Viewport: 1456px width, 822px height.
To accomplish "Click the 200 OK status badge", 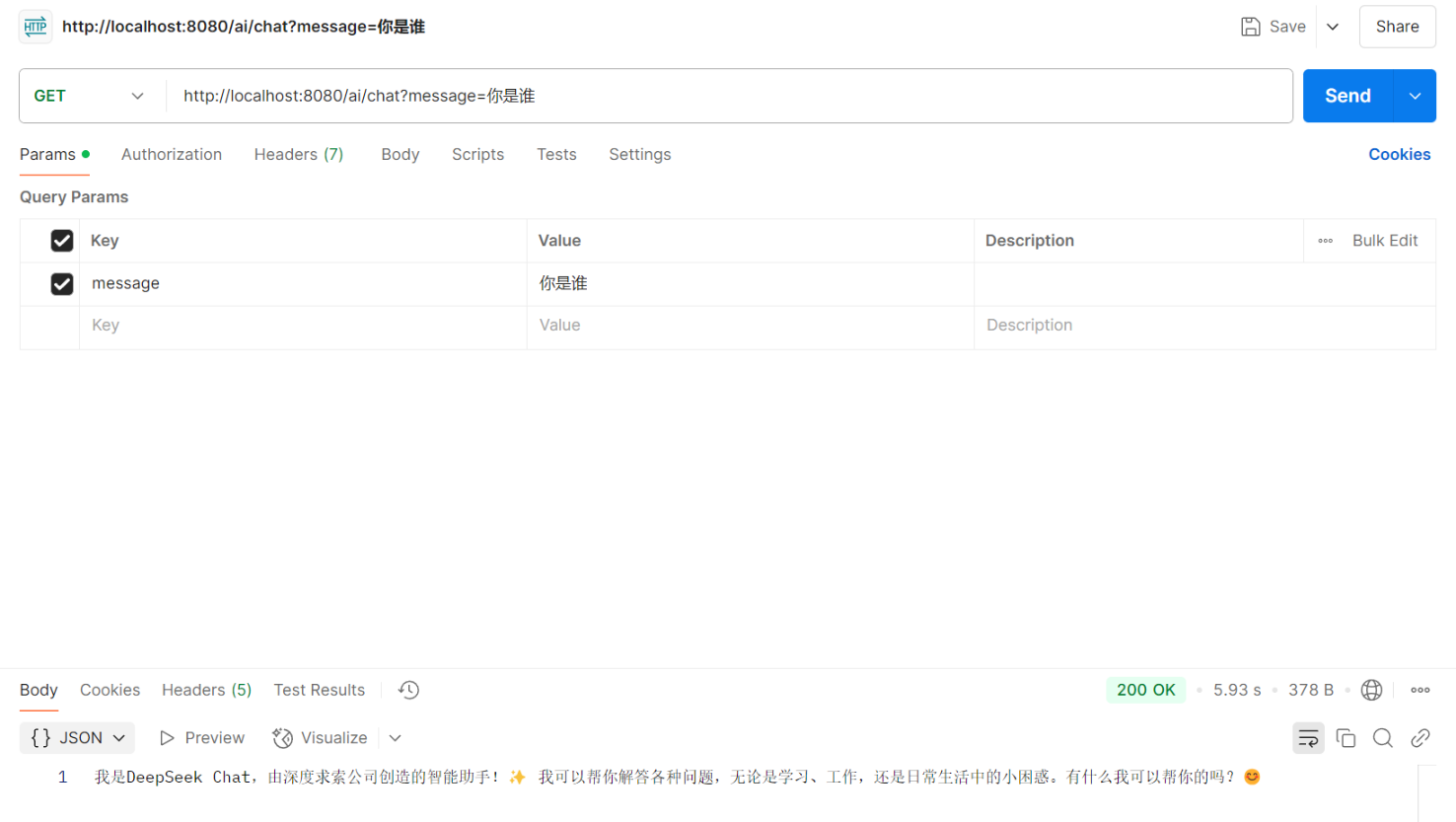I will point(1145,691).
